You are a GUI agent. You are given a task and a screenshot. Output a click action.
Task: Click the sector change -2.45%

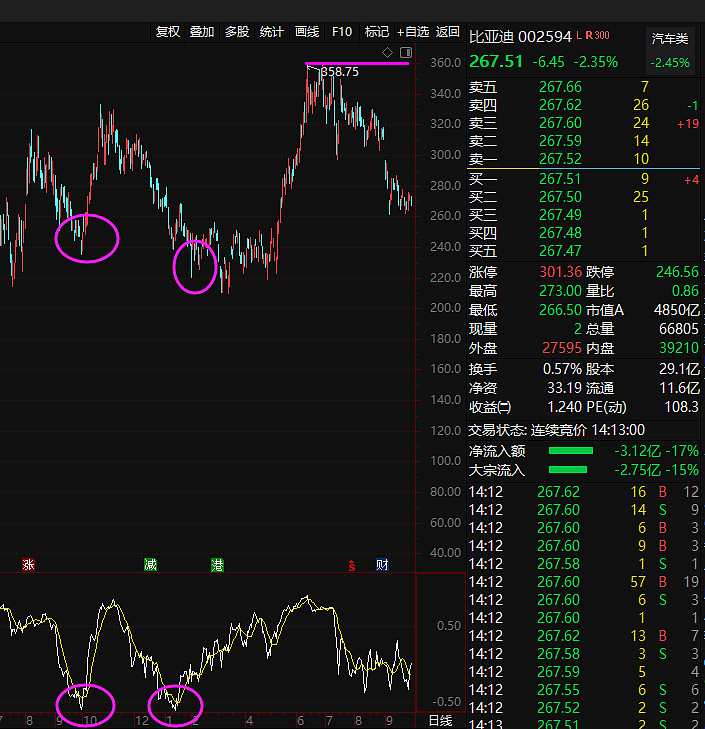click(670, 63)
